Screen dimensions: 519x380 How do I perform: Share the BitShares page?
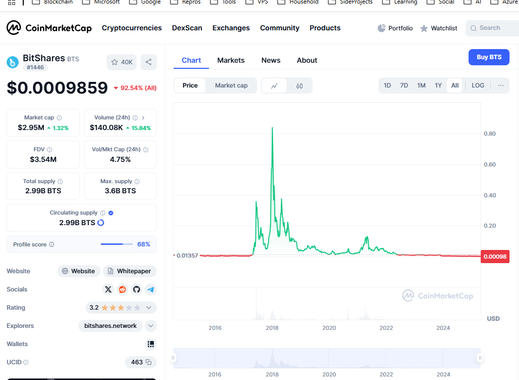tap(148, 62)
